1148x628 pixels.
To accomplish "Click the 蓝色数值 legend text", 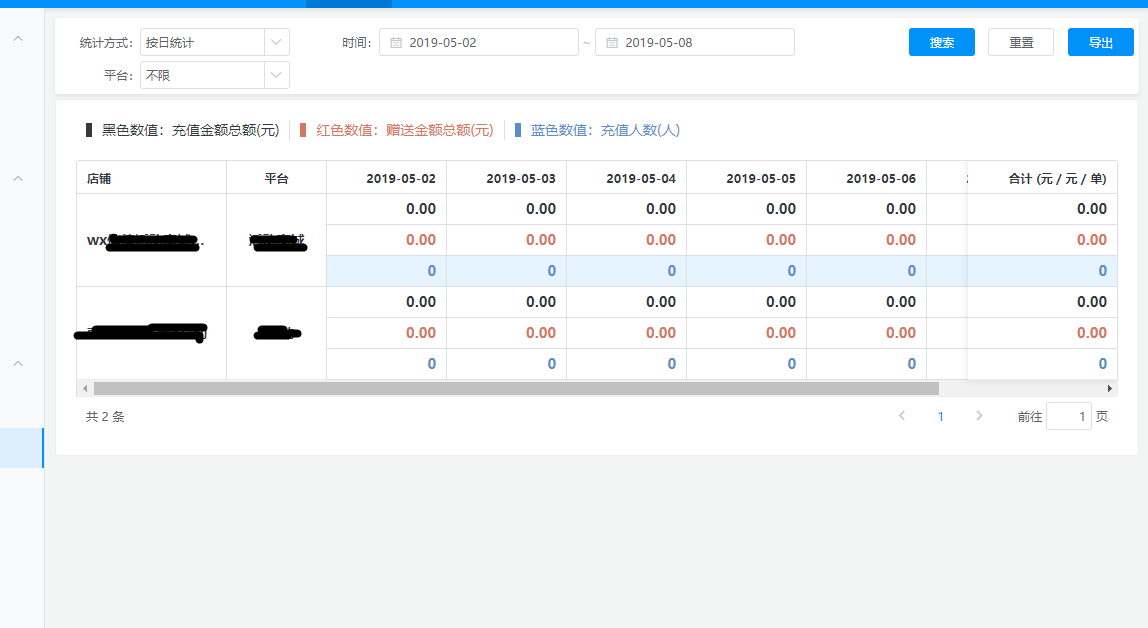I will [605, 130].
